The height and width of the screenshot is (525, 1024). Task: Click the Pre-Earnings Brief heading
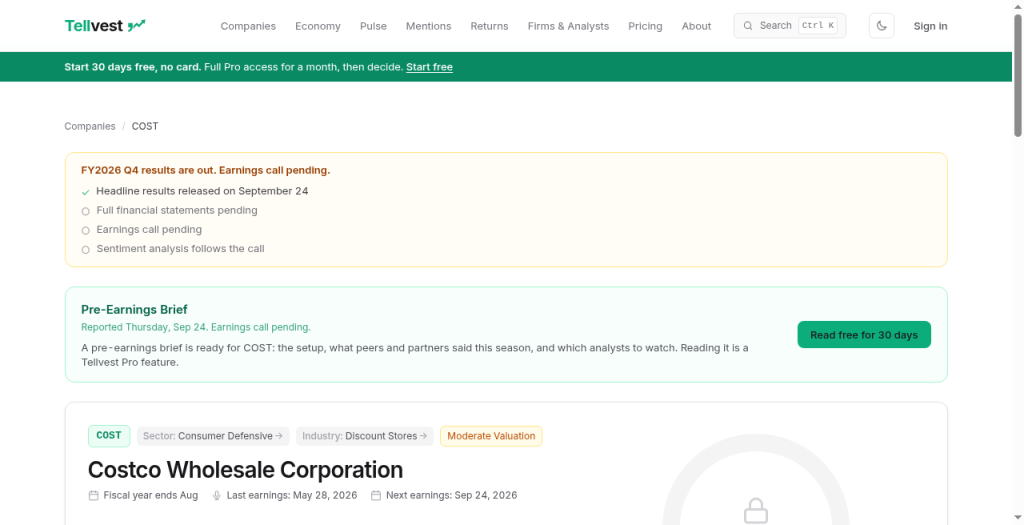coord(134,310)
